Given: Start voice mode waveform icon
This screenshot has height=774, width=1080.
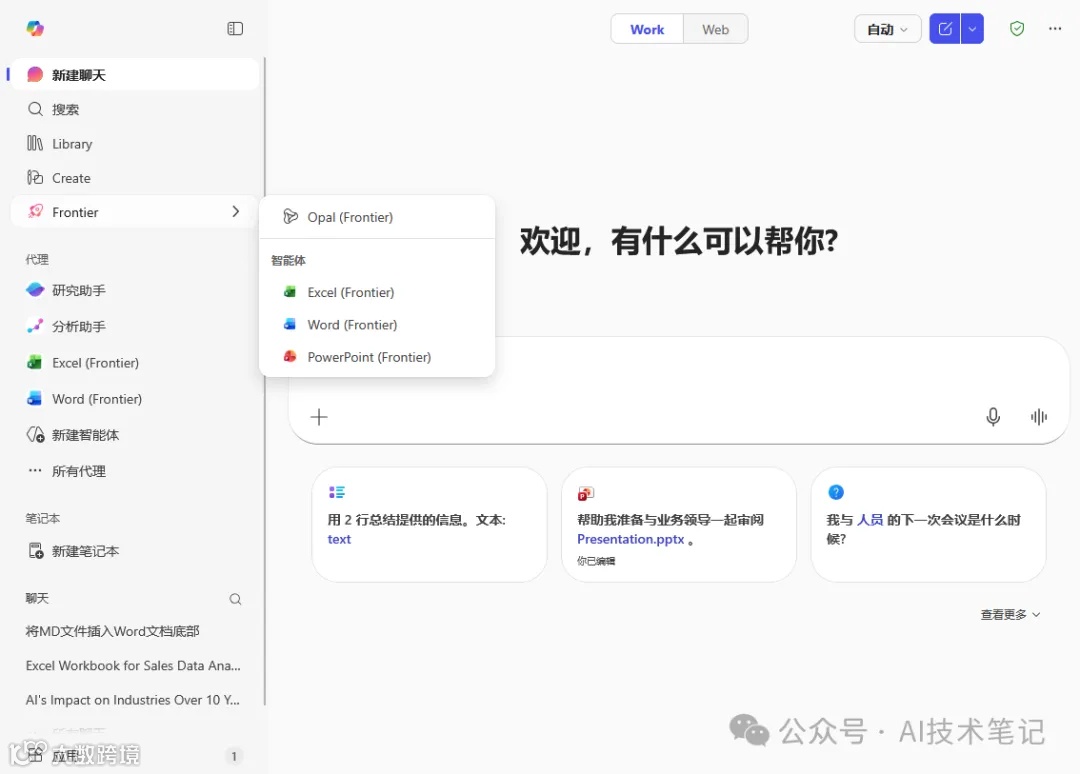Looking at the screenshot, I should (x=1039, y=417).
